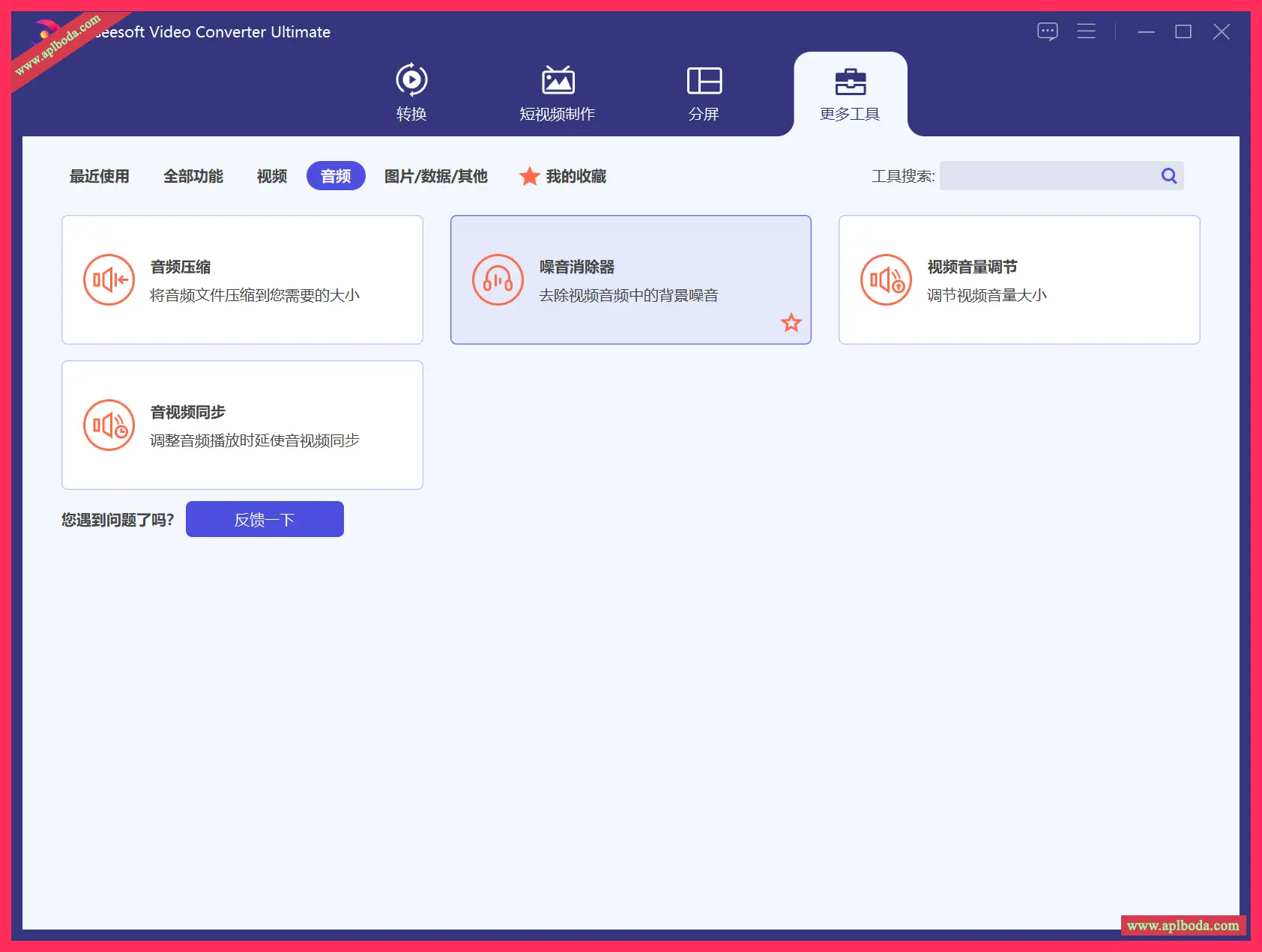The width and height of the screenshot is (1262, 952).
Task: Select the 视频 category tab
Action: click(272, 176)
